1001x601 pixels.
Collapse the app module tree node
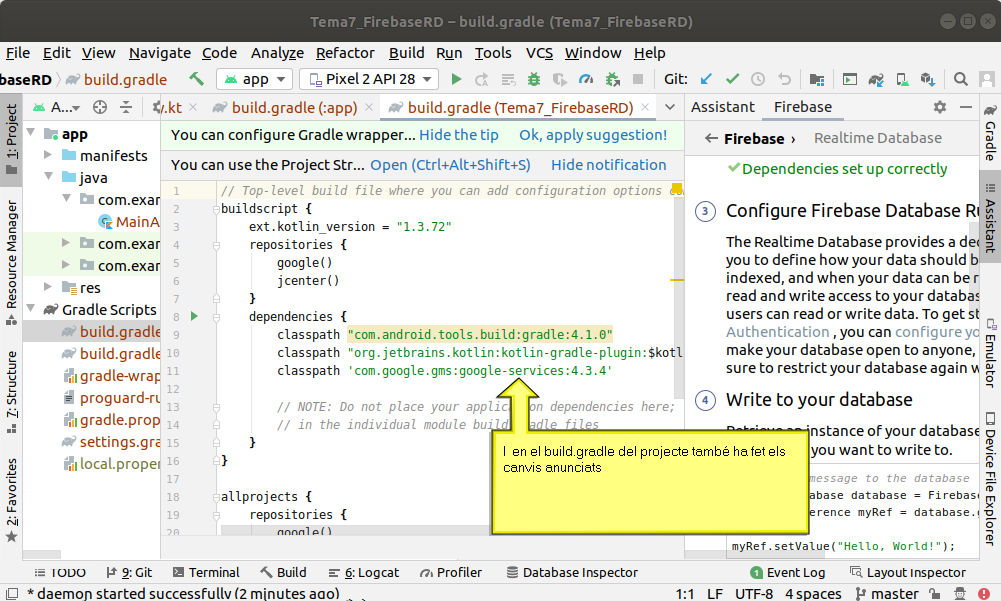coord(31,133)
